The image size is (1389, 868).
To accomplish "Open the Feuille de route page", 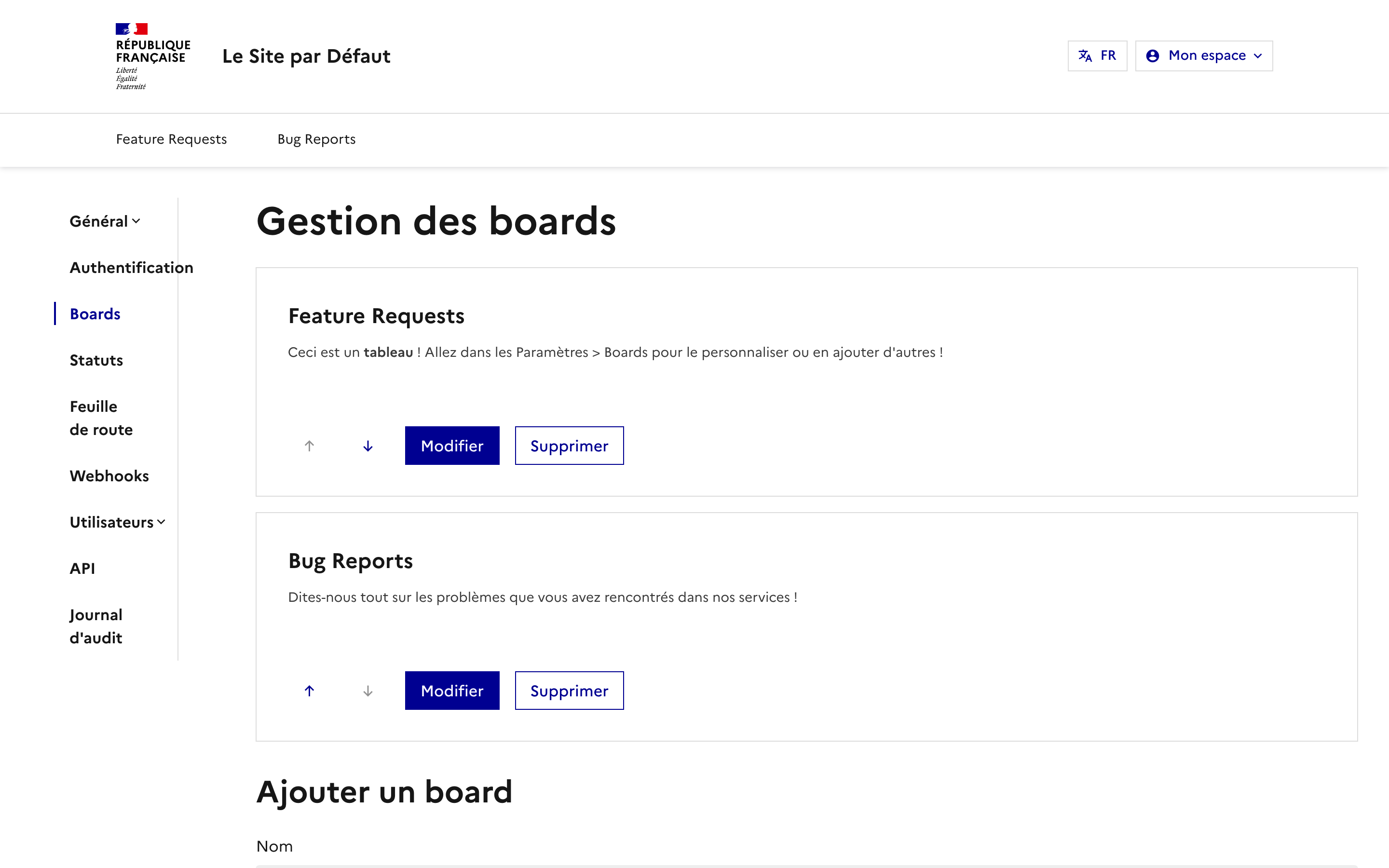I will tap(101, 417).
